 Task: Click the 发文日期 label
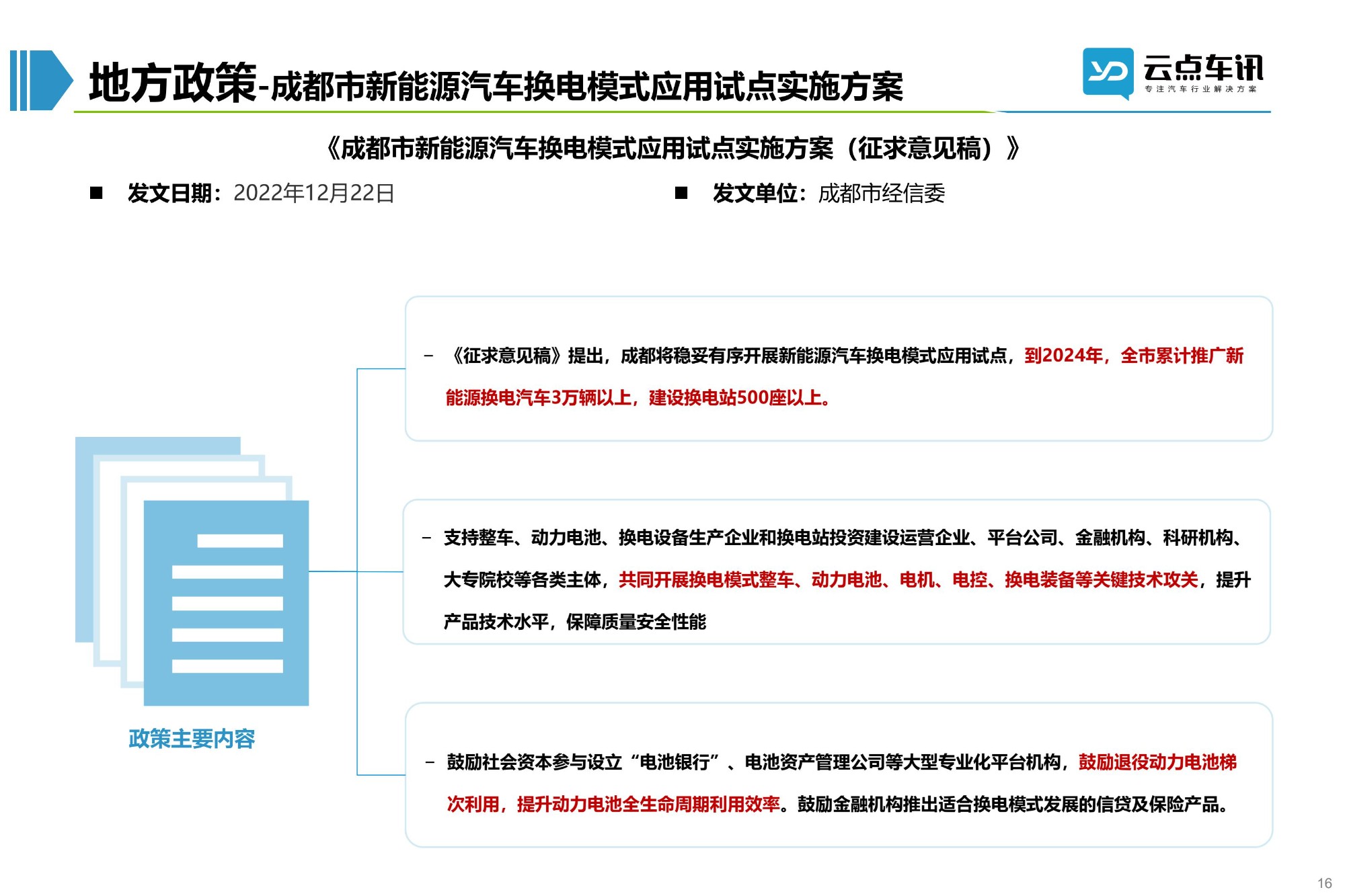click(174, 194)
